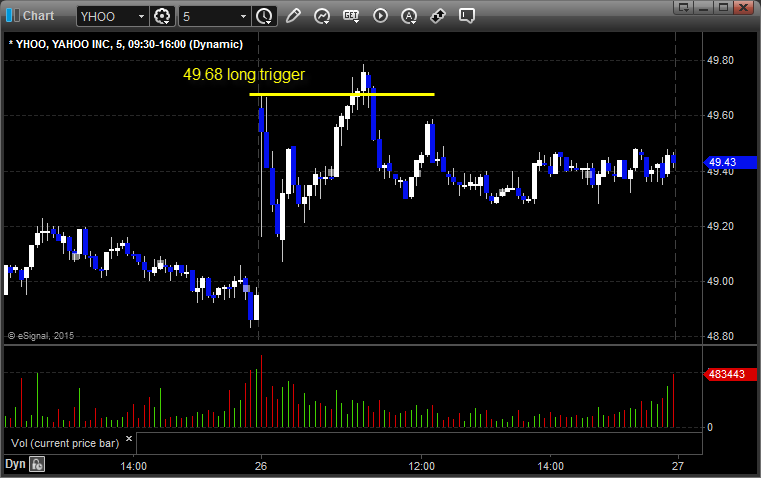
Task: Open the symbol settings gear menu
Action: click(162, 16)
